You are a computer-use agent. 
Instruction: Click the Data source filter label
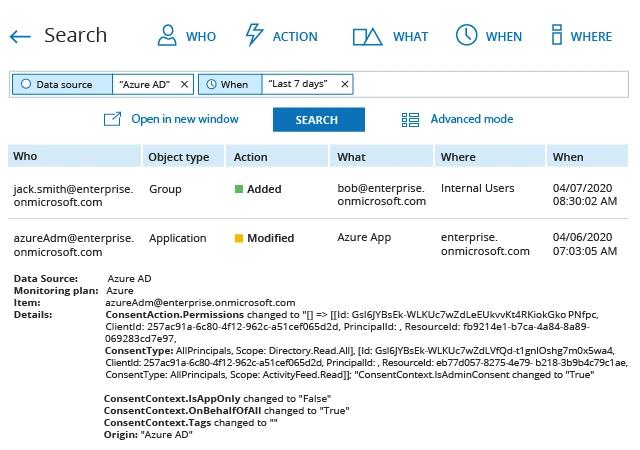[64, 85]
